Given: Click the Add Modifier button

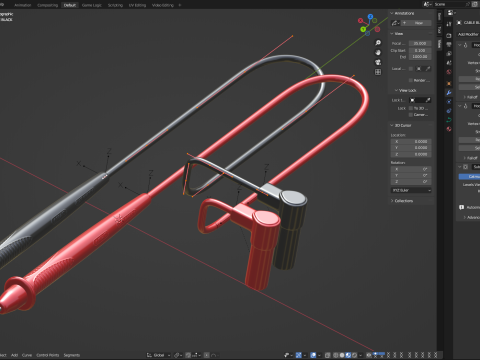Looking at the screenshot, I should (x=469, y=34).
